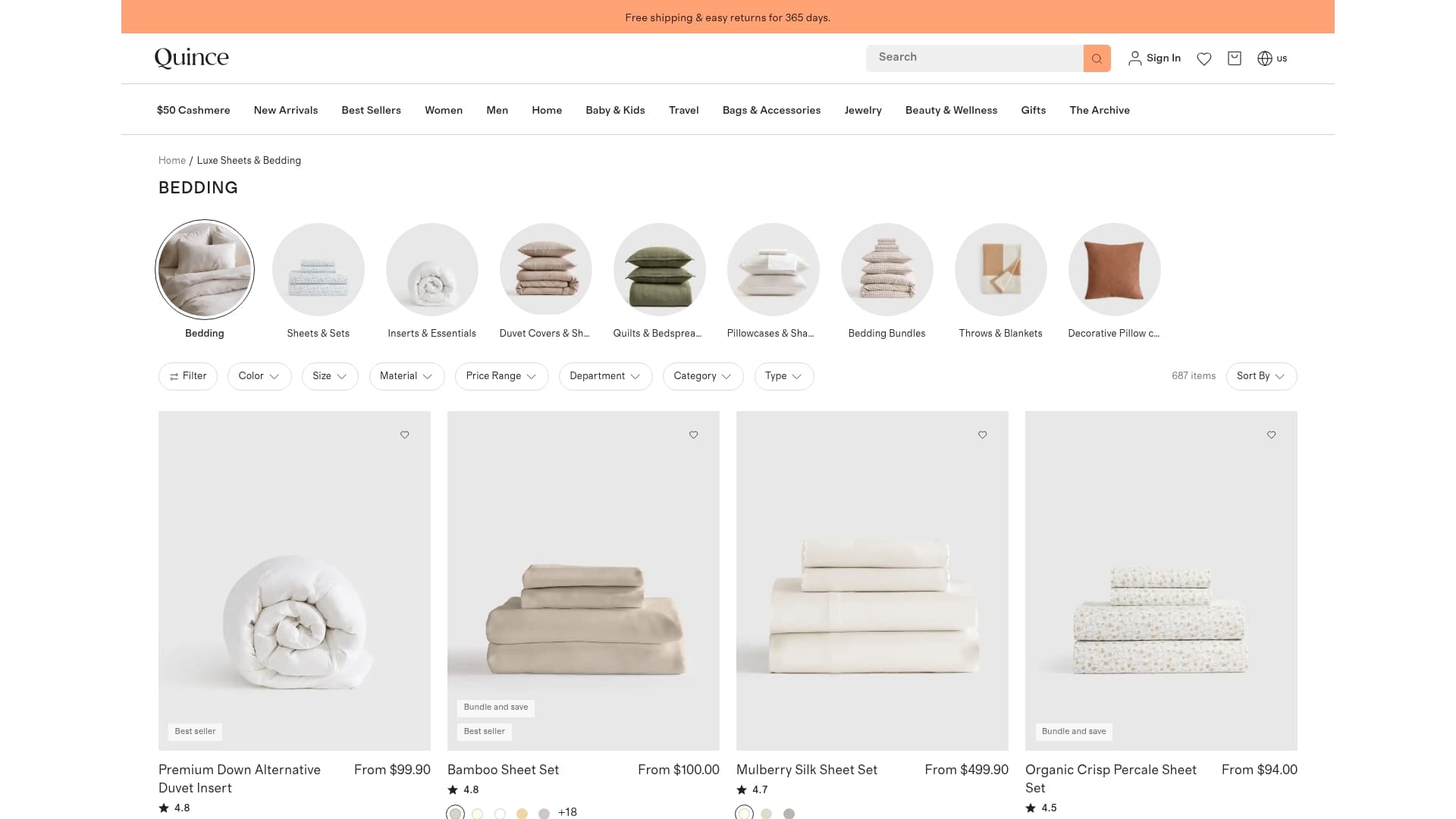The image size is (1456, 819).
Task: Expand the Size filter dropdown
Action: [330, 376]
